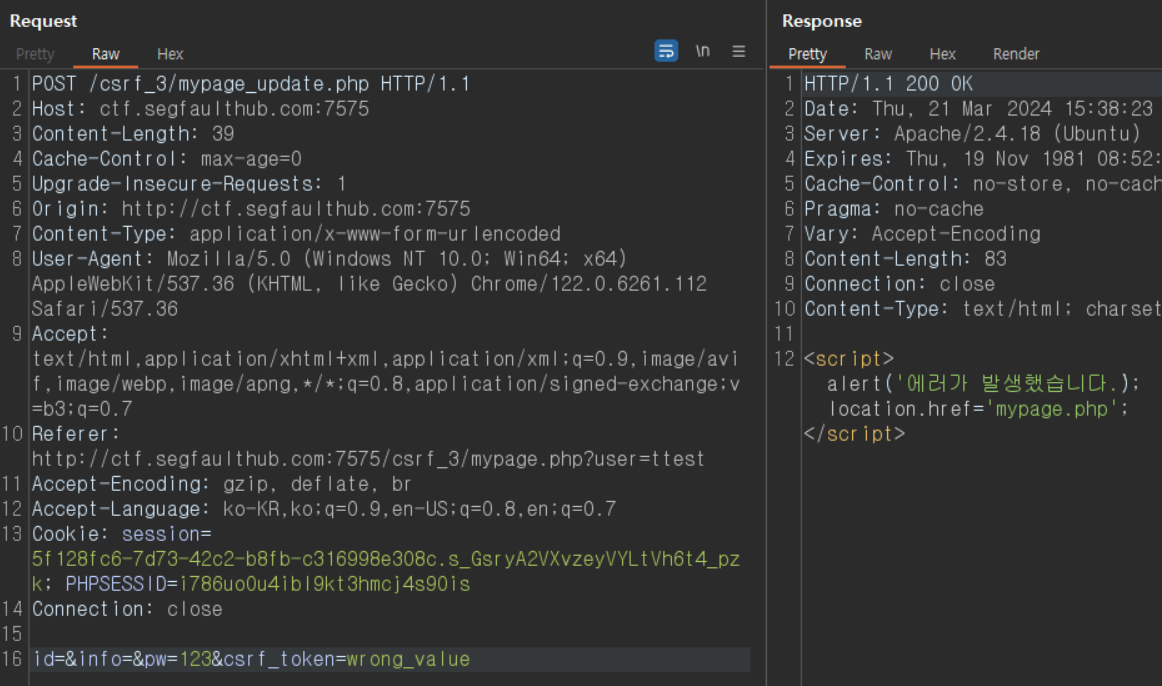The height and width of the screenshot is (686, 1162).
Task: Click the Request panel title
Action: click(x=43, y=21)
